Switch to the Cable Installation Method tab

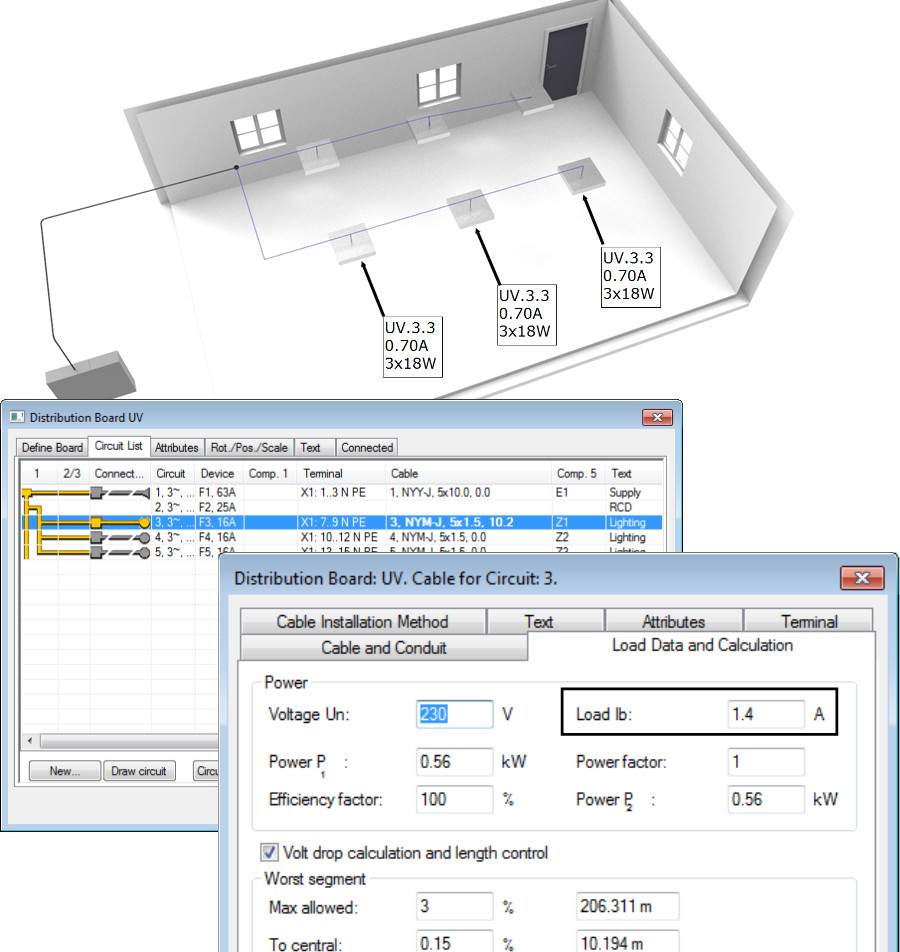pyautogui.click(x=362, y=622)
